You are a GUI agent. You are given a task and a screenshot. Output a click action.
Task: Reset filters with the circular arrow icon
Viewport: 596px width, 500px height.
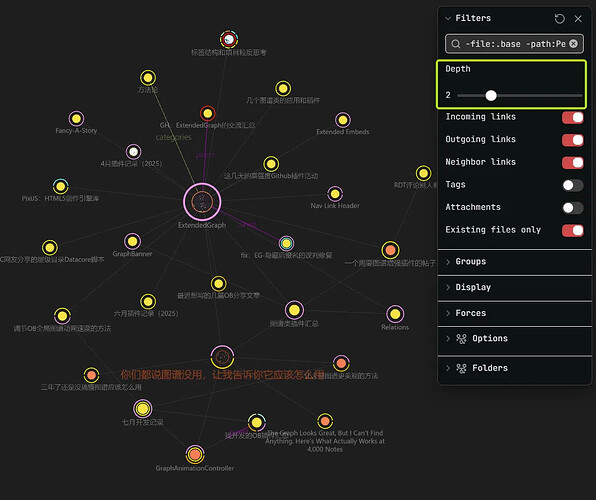[559, 19]
